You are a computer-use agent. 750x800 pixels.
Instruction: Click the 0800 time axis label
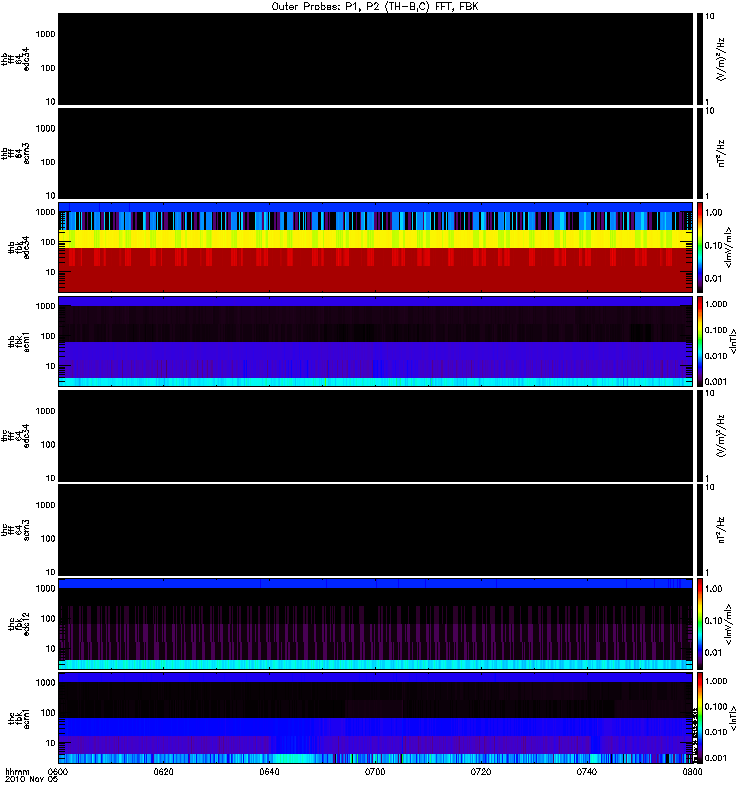692,771
